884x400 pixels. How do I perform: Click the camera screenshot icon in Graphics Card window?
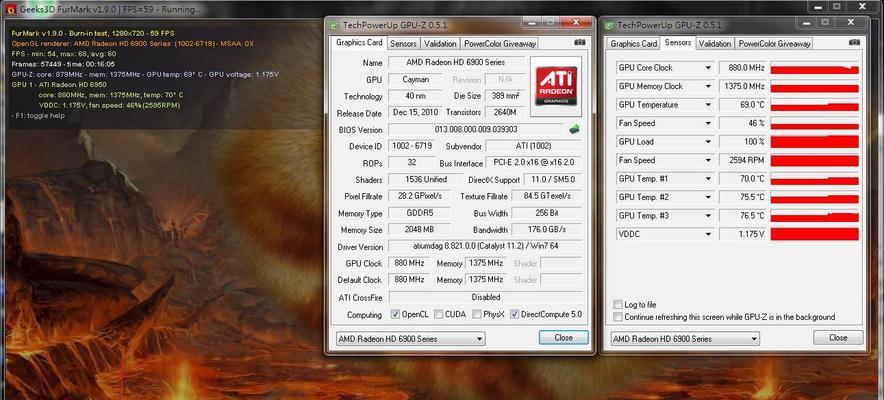pos(580,43)
